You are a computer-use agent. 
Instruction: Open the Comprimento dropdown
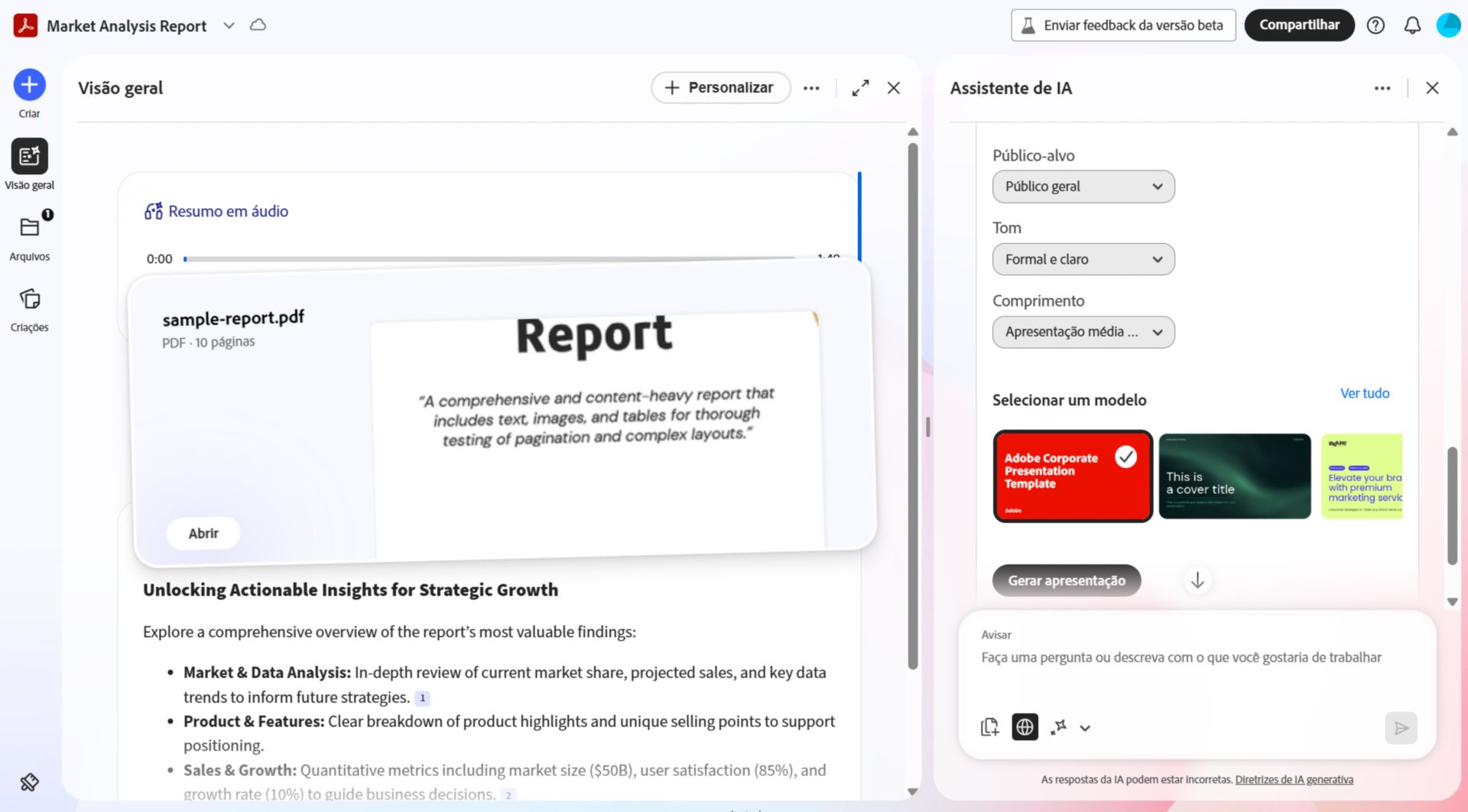1083,332
